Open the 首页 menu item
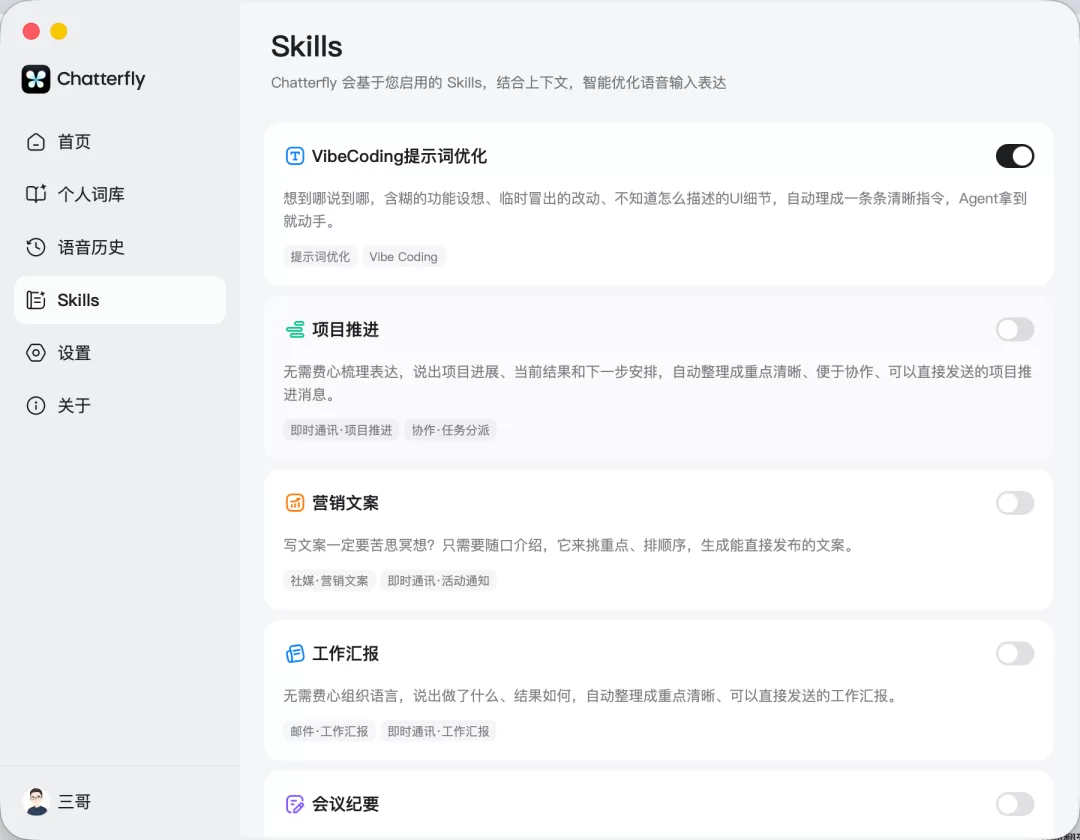 pos(120,142)
